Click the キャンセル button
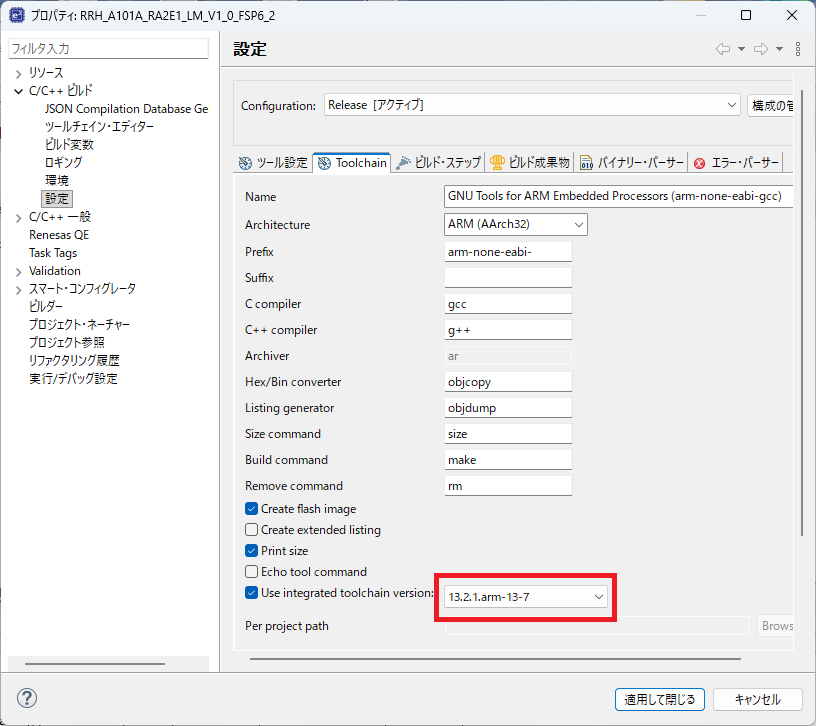This screenshot has width=816, height=726. point(757,699)
